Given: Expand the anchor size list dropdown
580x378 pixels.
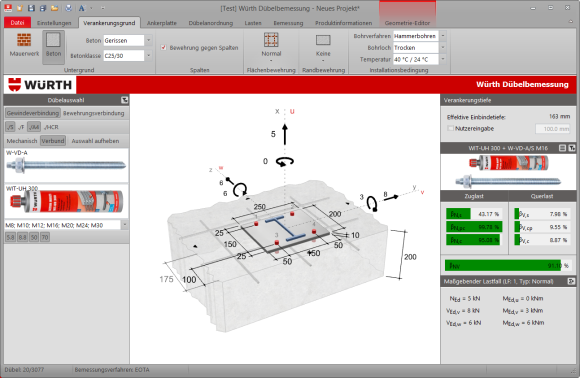Looking at the screenshot, I should tap(125, 225).
